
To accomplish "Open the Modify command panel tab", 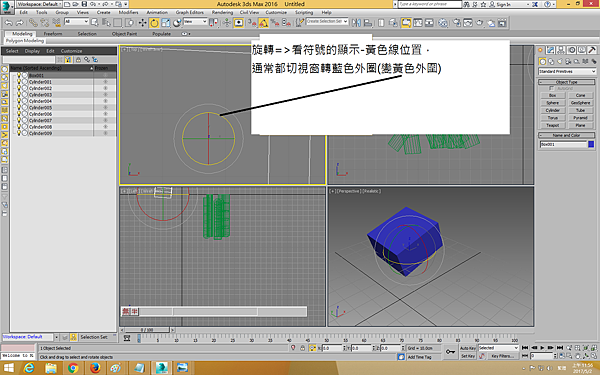I will tap(551, 50).
